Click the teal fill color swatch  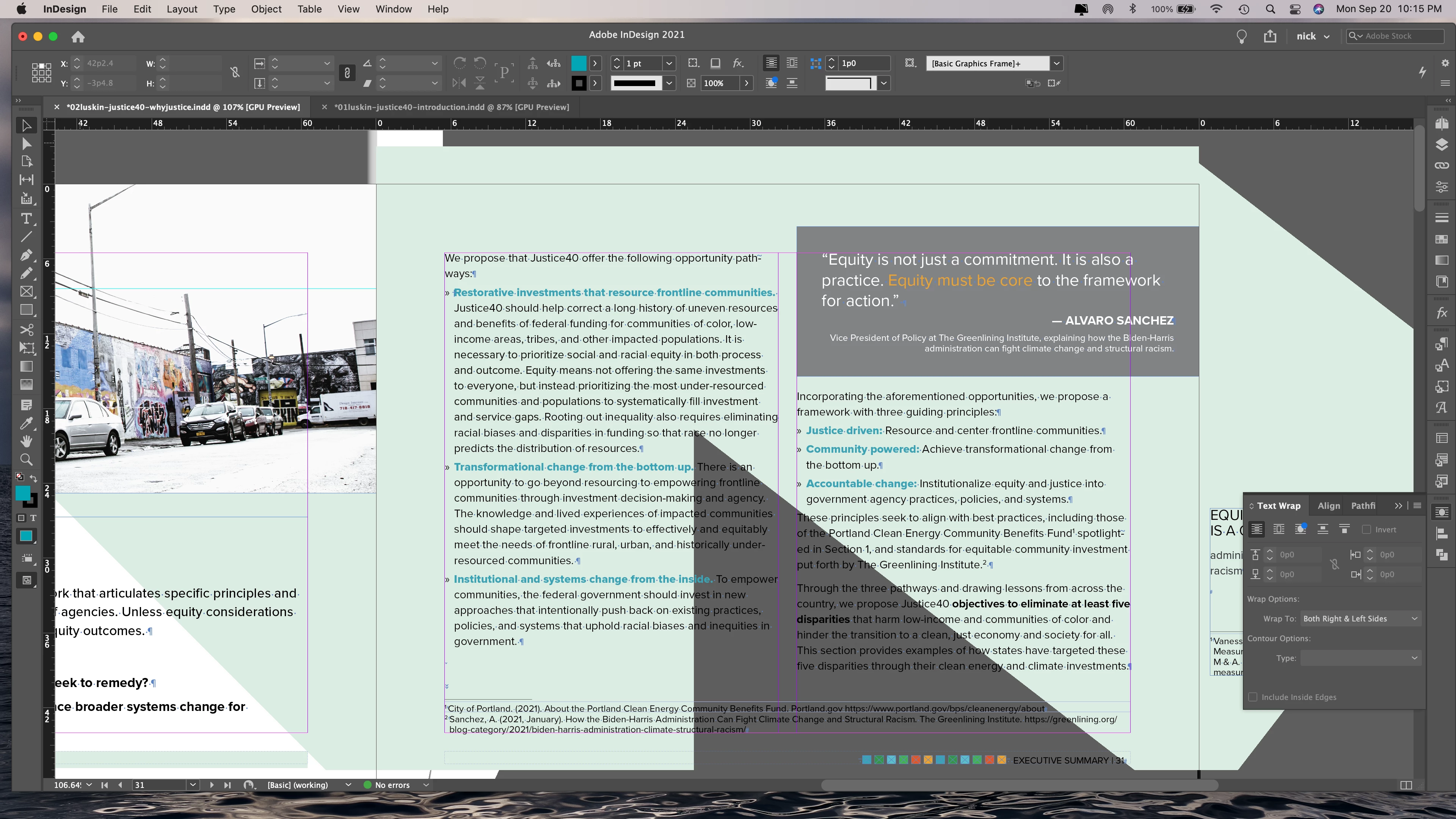579,63
